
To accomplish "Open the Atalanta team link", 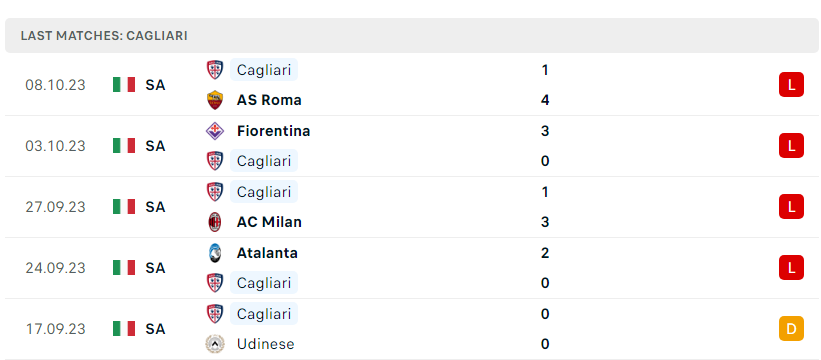I will [267, 253].
